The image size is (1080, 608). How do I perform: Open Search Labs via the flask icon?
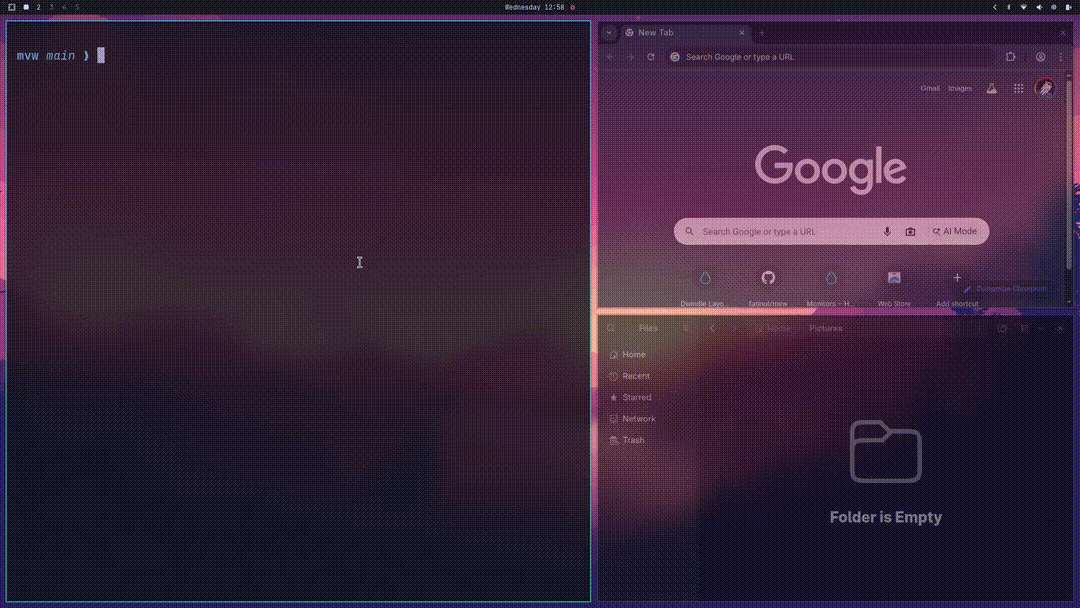point(991,88)
